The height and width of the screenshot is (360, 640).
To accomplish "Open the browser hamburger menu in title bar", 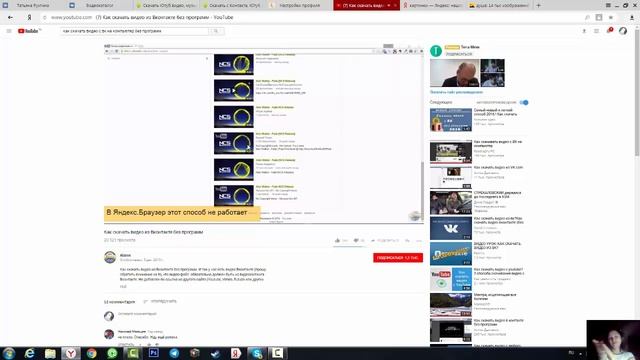I will tap(608, 5).
